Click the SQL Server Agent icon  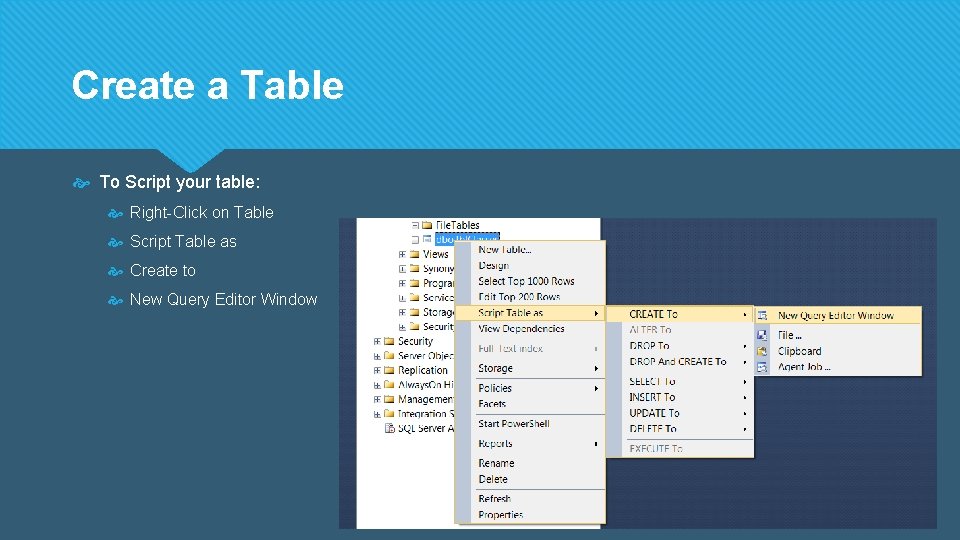click(389, 428)
